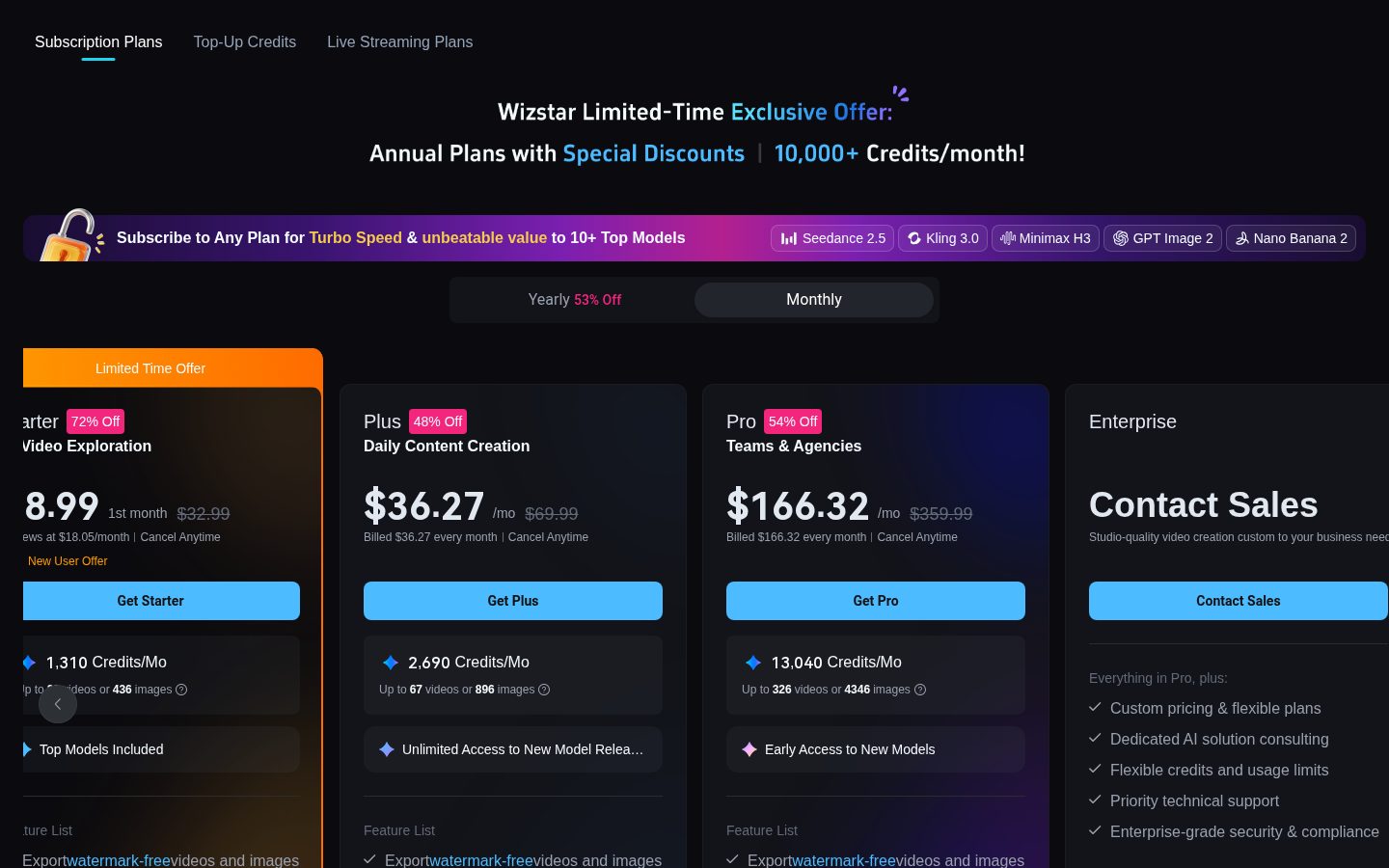Image resolution: width=1389 pixels, height=868 pixels.
Task: Click the Seedance 2.5 model chip
Action: (832, 238)
